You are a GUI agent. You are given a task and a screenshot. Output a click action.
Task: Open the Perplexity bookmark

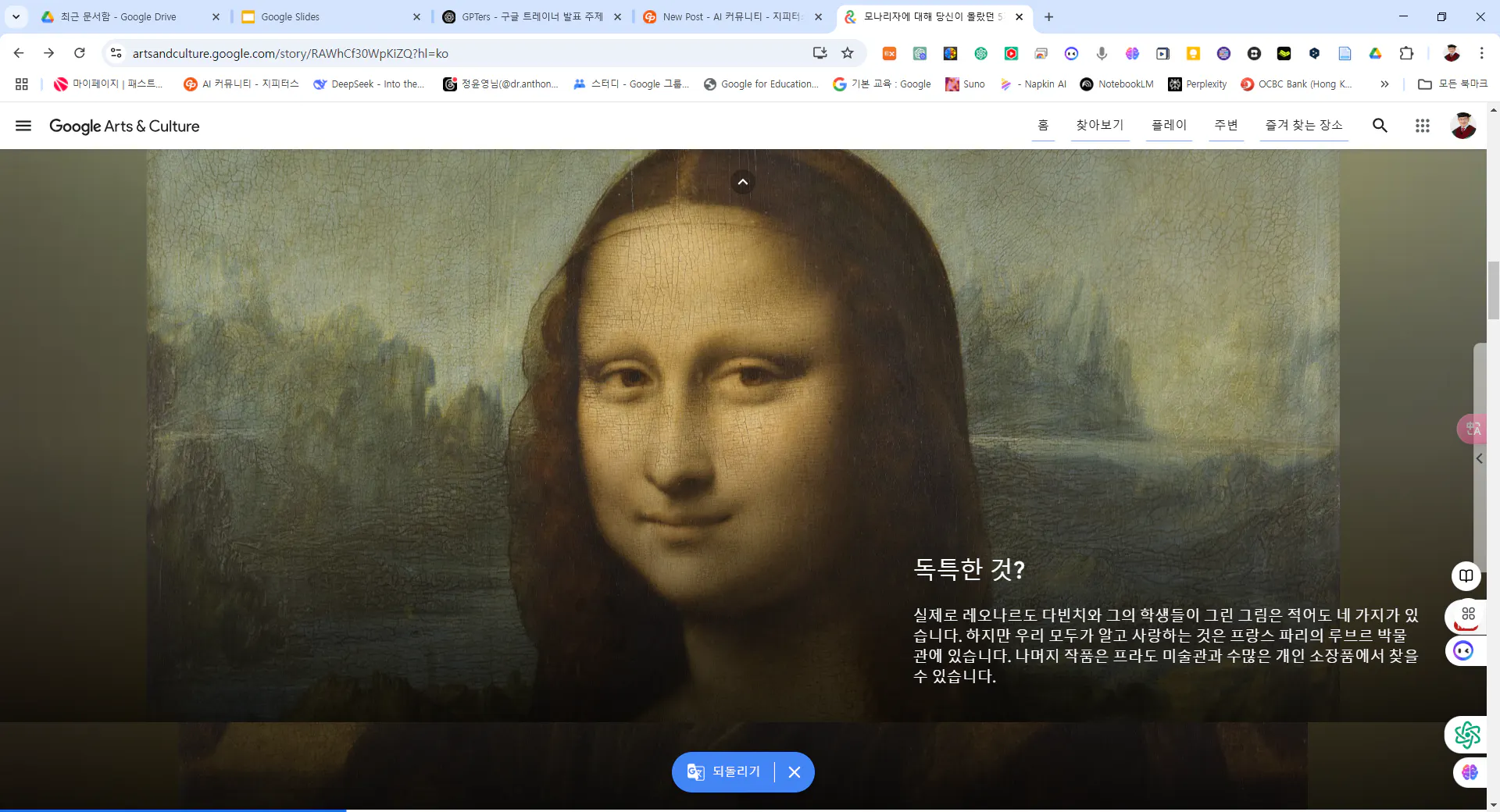tap(1198, 84)
